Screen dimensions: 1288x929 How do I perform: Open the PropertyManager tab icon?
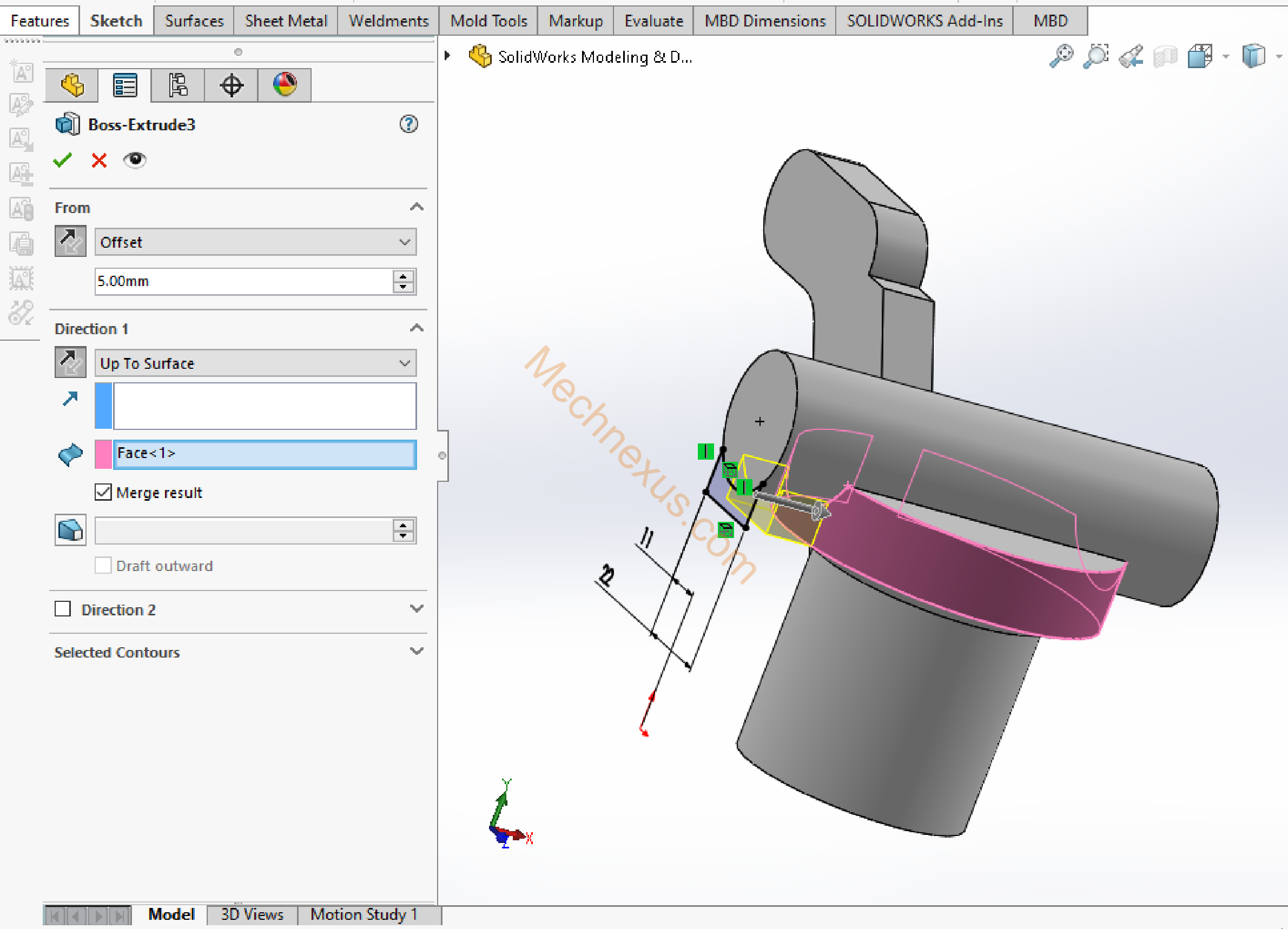click(x=124, y=86)
